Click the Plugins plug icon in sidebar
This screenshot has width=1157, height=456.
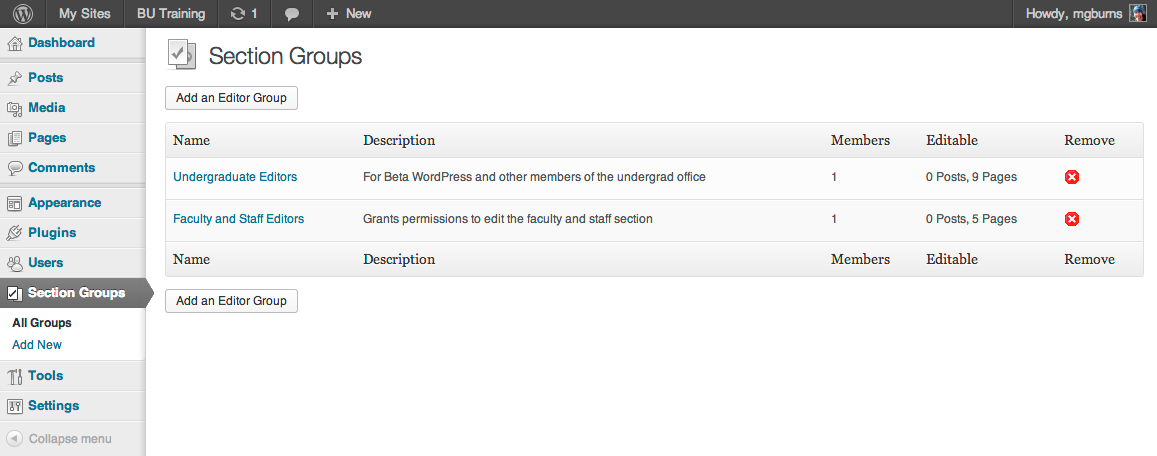[15, 233]
